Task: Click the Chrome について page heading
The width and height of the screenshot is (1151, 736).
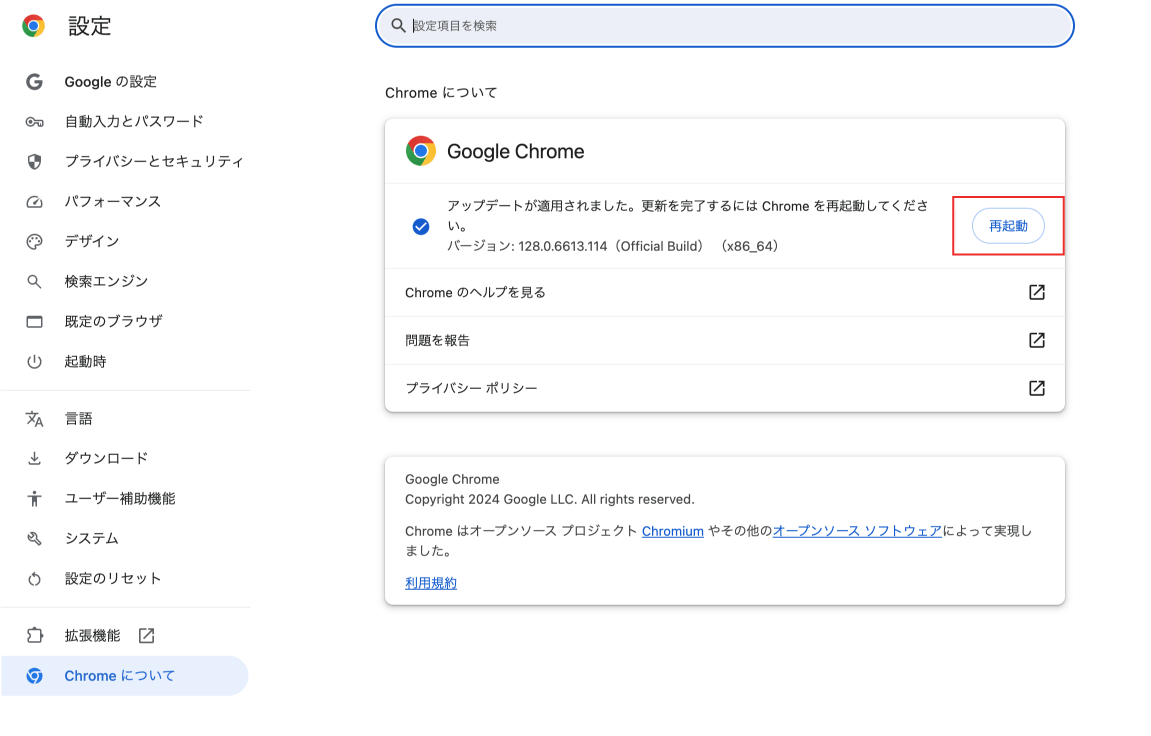Action: pos(441,93)
